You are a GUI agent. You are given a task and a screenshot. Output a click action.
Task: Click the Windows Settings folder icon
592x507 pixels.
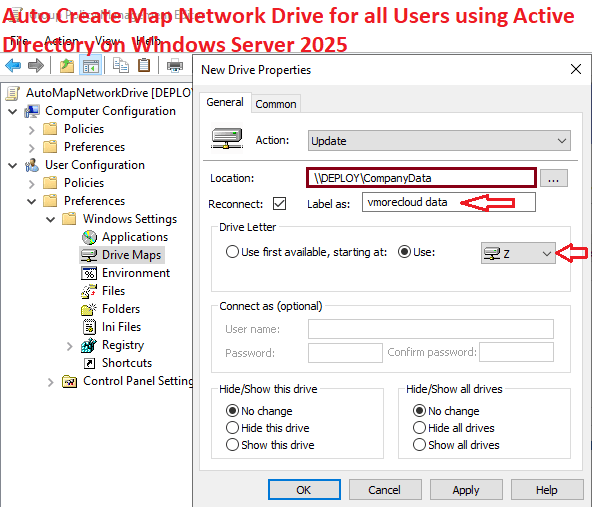coord(69,219)
